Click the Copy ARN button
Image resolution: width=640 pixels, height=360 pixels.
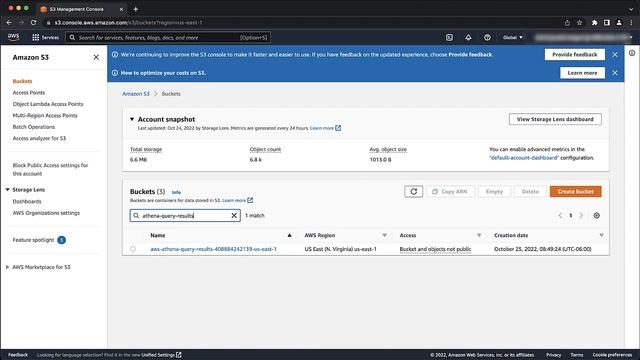pyautogui.click(x=450, y=191)
